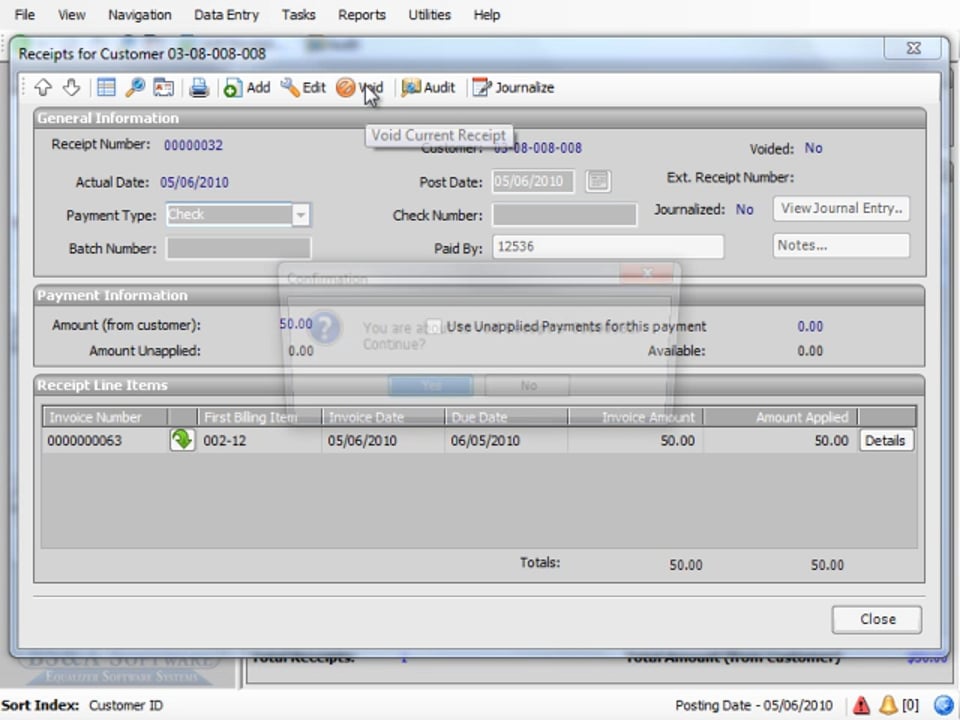Click the down arrow next receipt icon
The image size is (960, 720).
(x=71, y=88)
